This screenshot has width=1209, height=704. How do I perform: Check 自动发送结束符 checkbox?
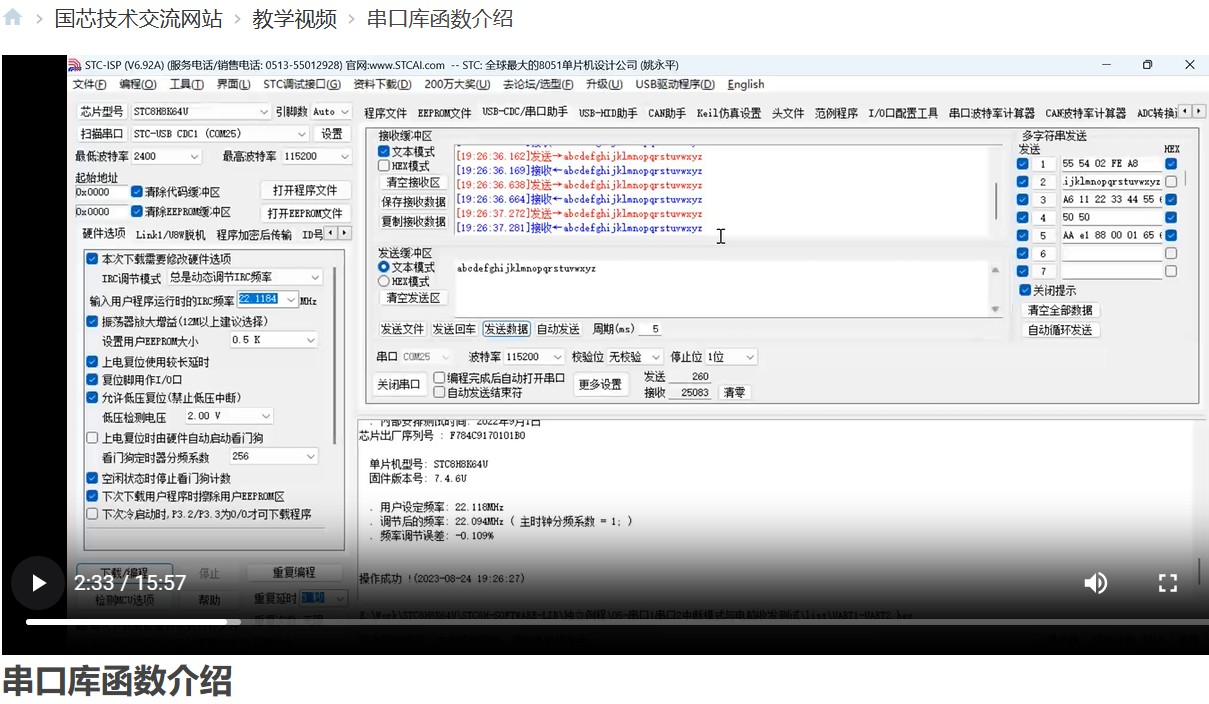click(439, 392)
